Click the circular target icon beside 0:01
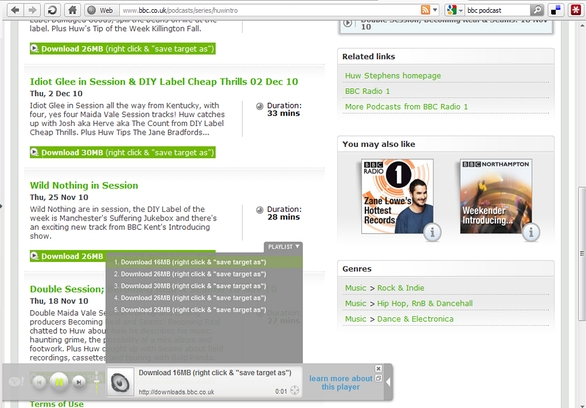The width and height of the screenshot is (586, 408). 295,391
